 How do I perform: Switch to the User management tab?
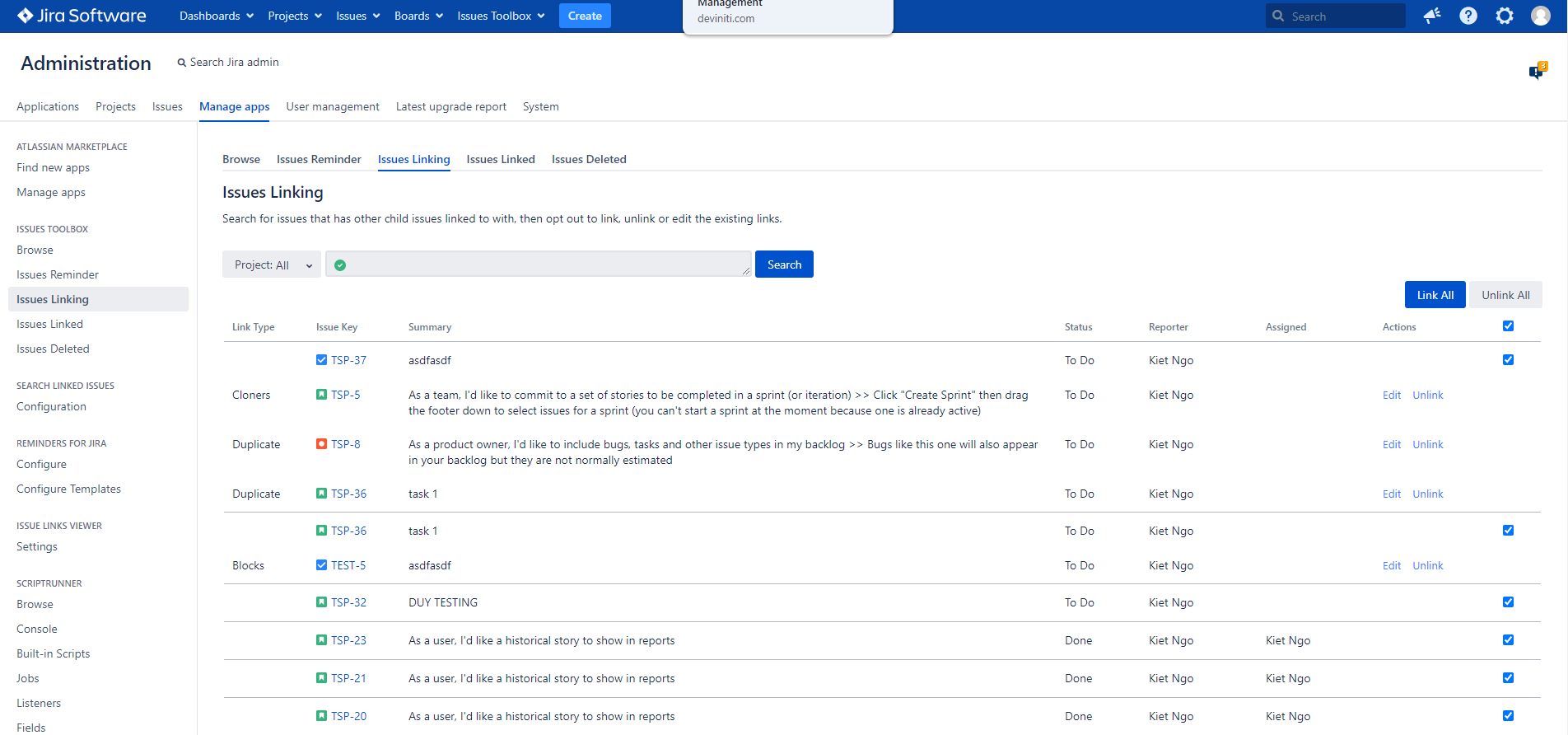pyautogui.click(x=333, y=106)
